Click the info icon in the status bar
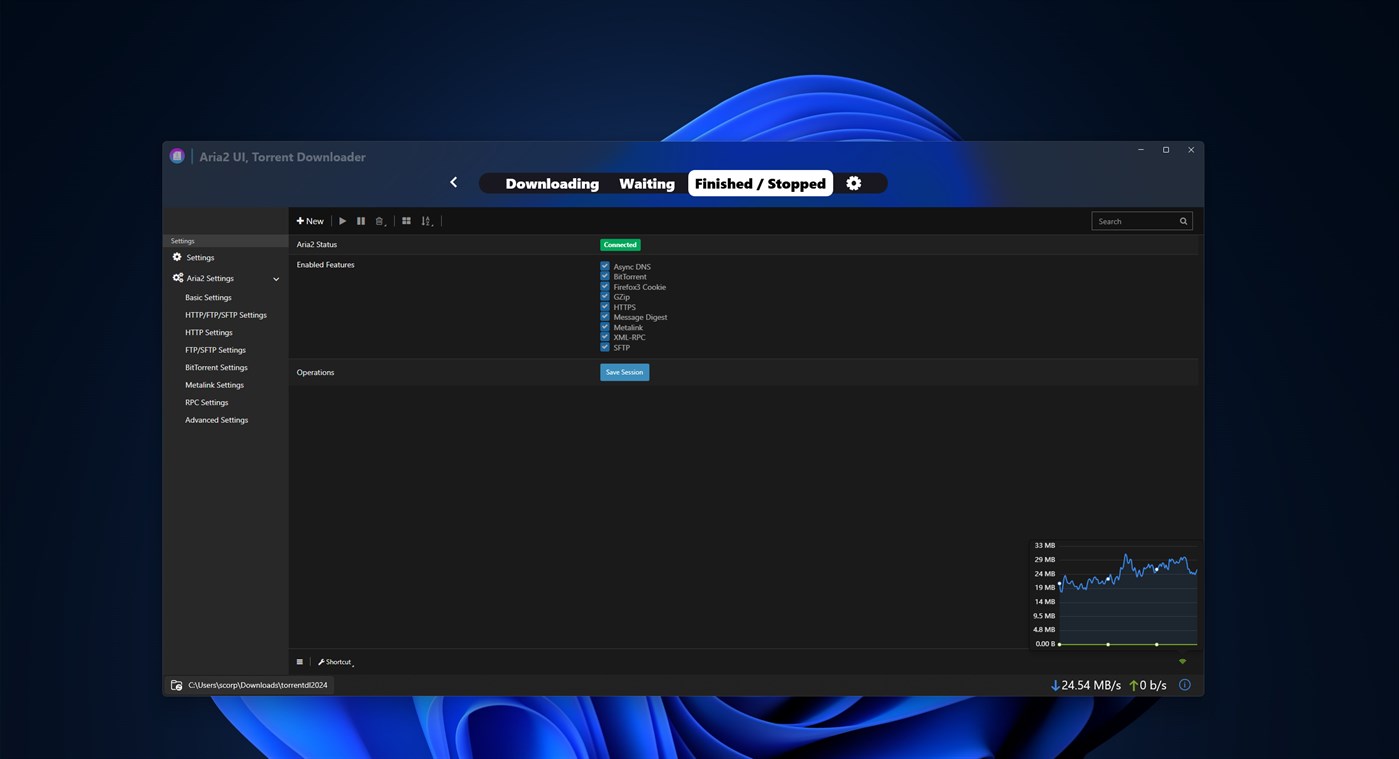Viewport: 1399px width, 759px height. click(1184, 684)
